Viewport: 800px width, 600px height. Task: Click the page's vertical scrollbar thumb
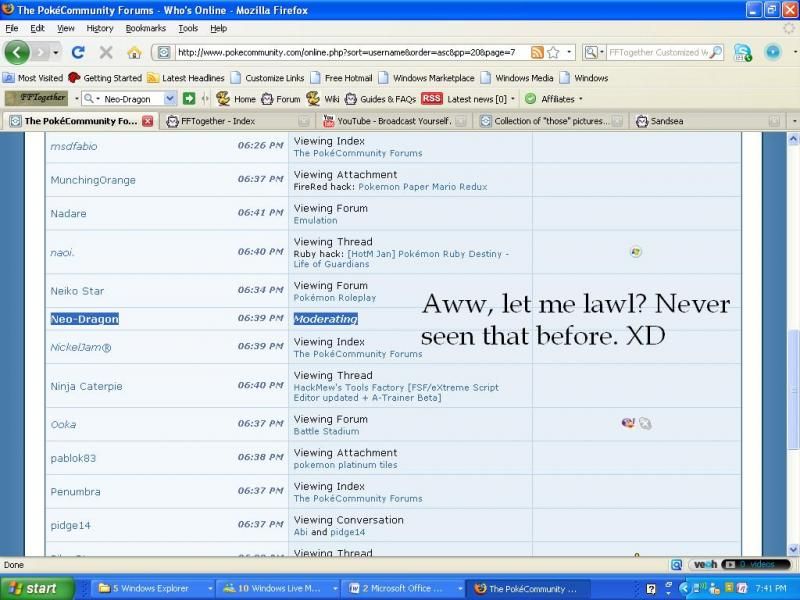[x=793, y=389]
